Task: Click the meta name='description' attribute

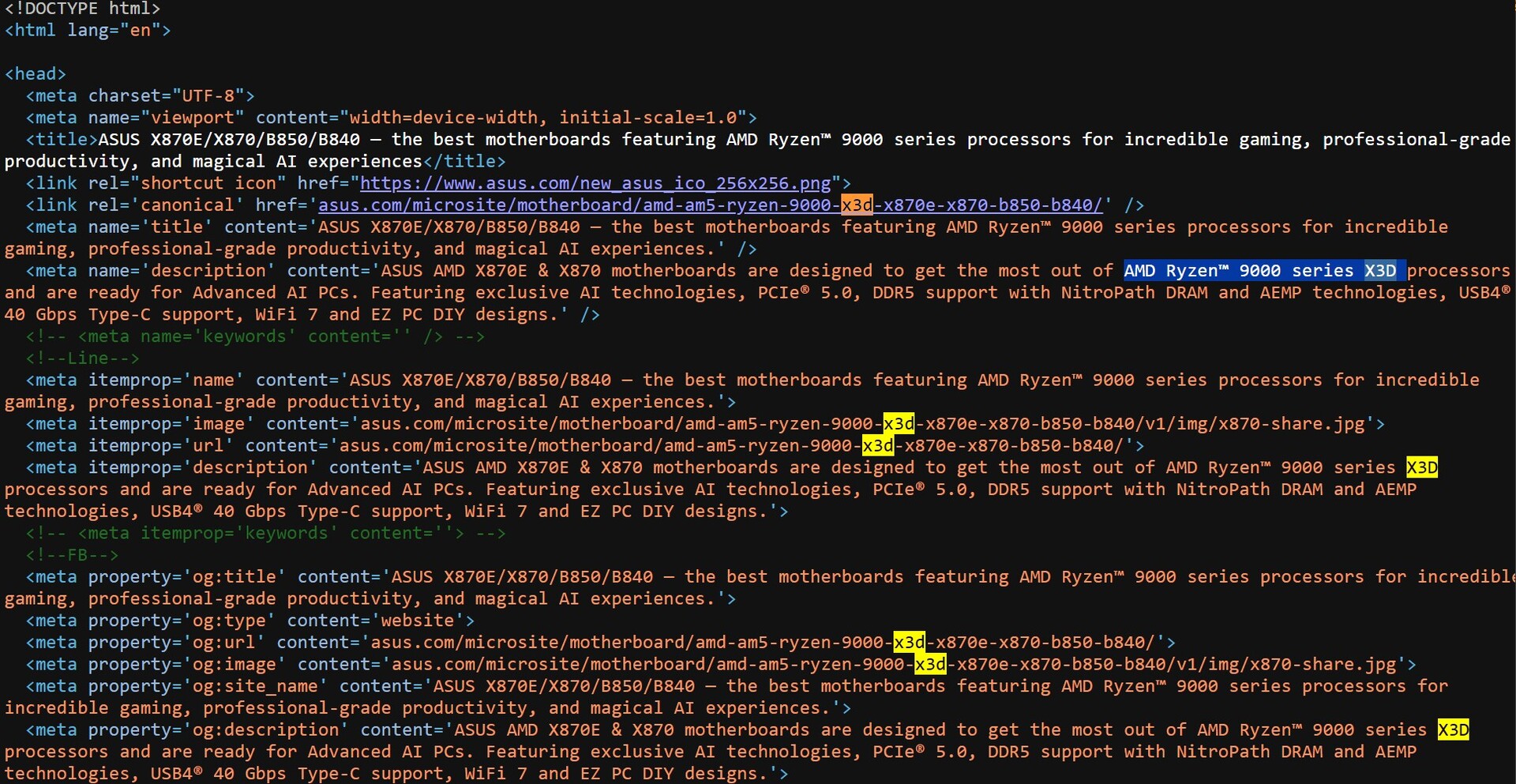Action: tap(182, 271)
